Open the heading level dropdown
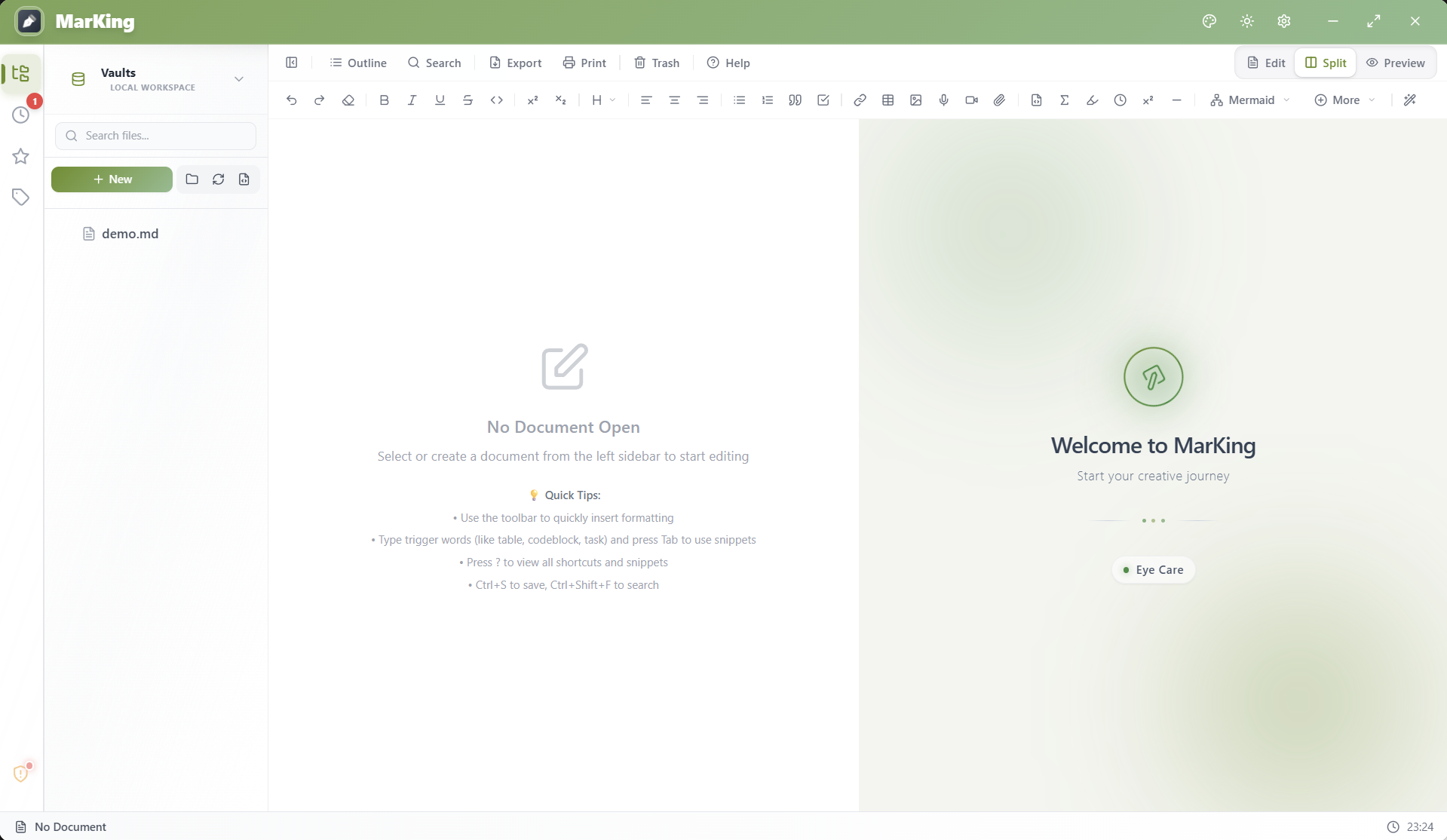Viewport: 1447px width, 840px height. point(603,100)
